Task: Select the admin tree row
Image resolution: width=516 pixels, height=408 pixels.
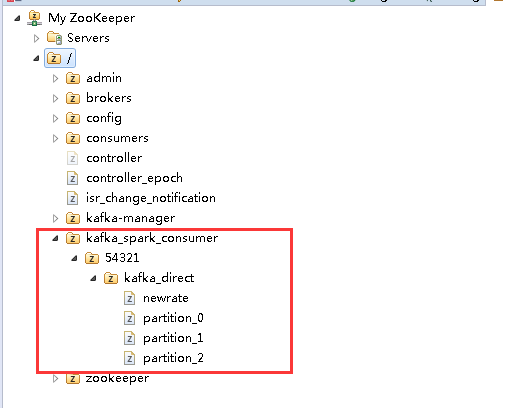Action: 104,78
